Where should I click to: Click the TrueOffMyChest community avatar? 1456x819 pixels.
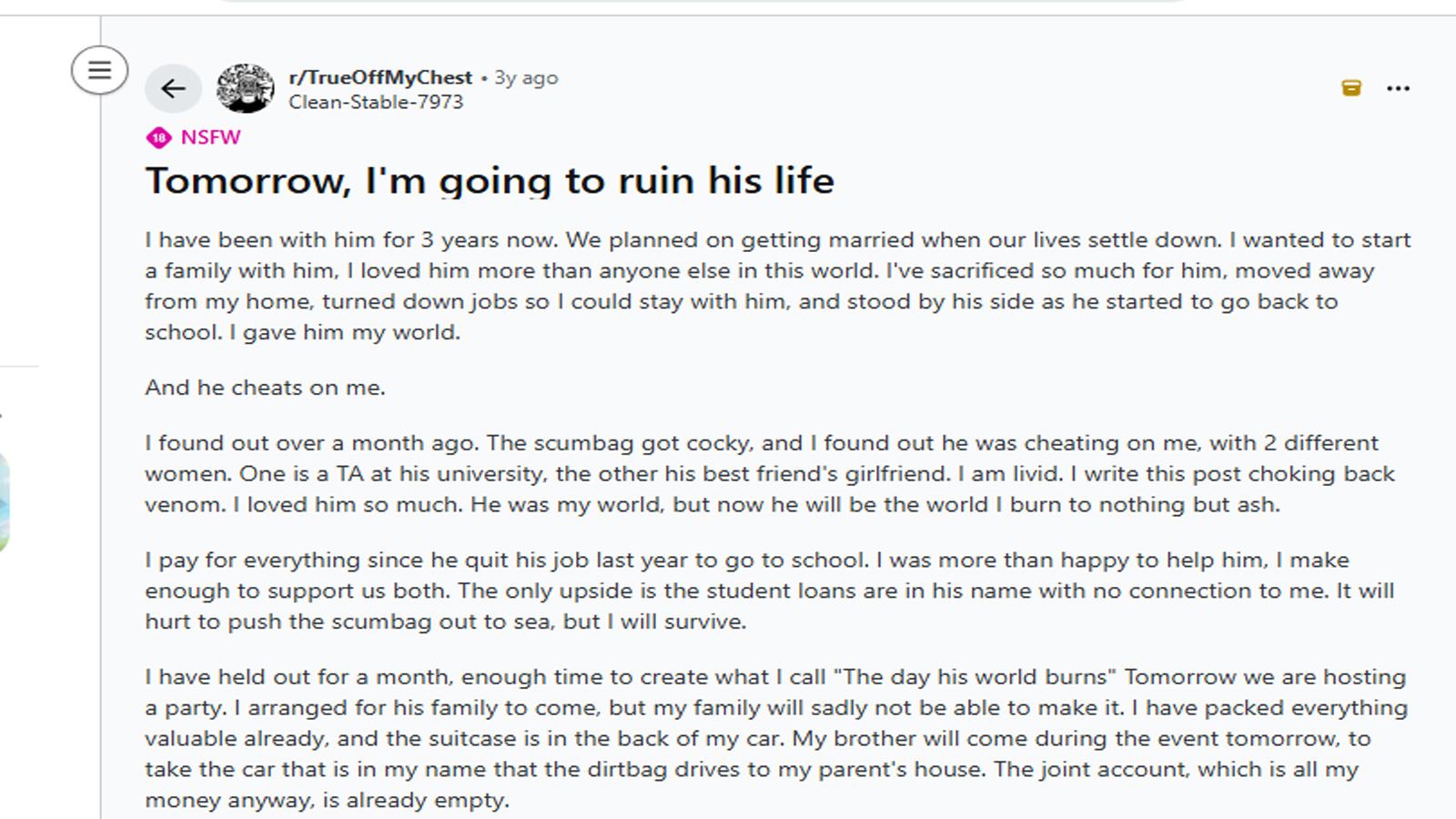pos(245,88)
